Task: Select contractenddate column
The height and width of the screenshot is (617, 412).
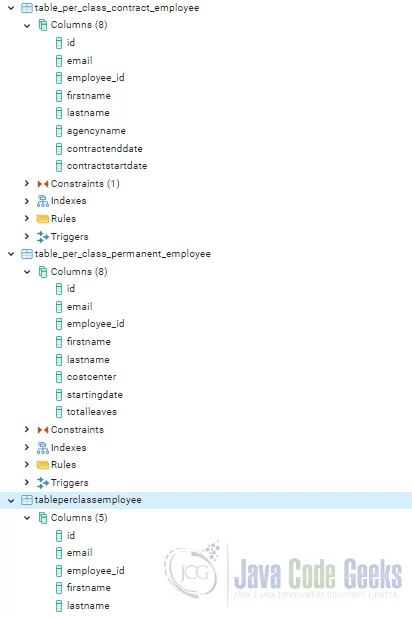Action: point(105,149)
